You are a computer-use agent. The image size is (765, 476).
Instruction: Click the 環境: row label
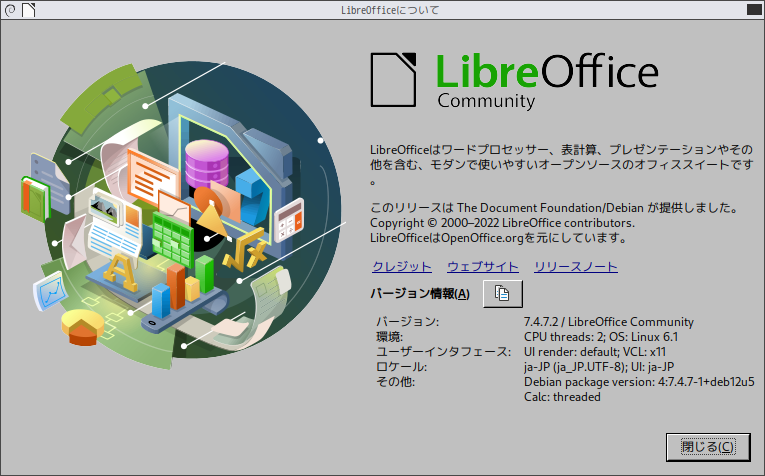389,337
